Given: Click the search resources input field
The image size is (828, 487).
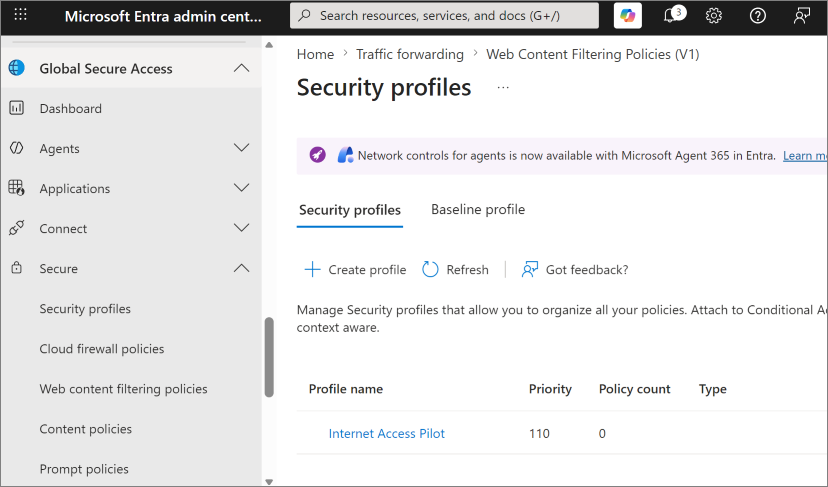Looking at the screenshot, I should (444, 16).
